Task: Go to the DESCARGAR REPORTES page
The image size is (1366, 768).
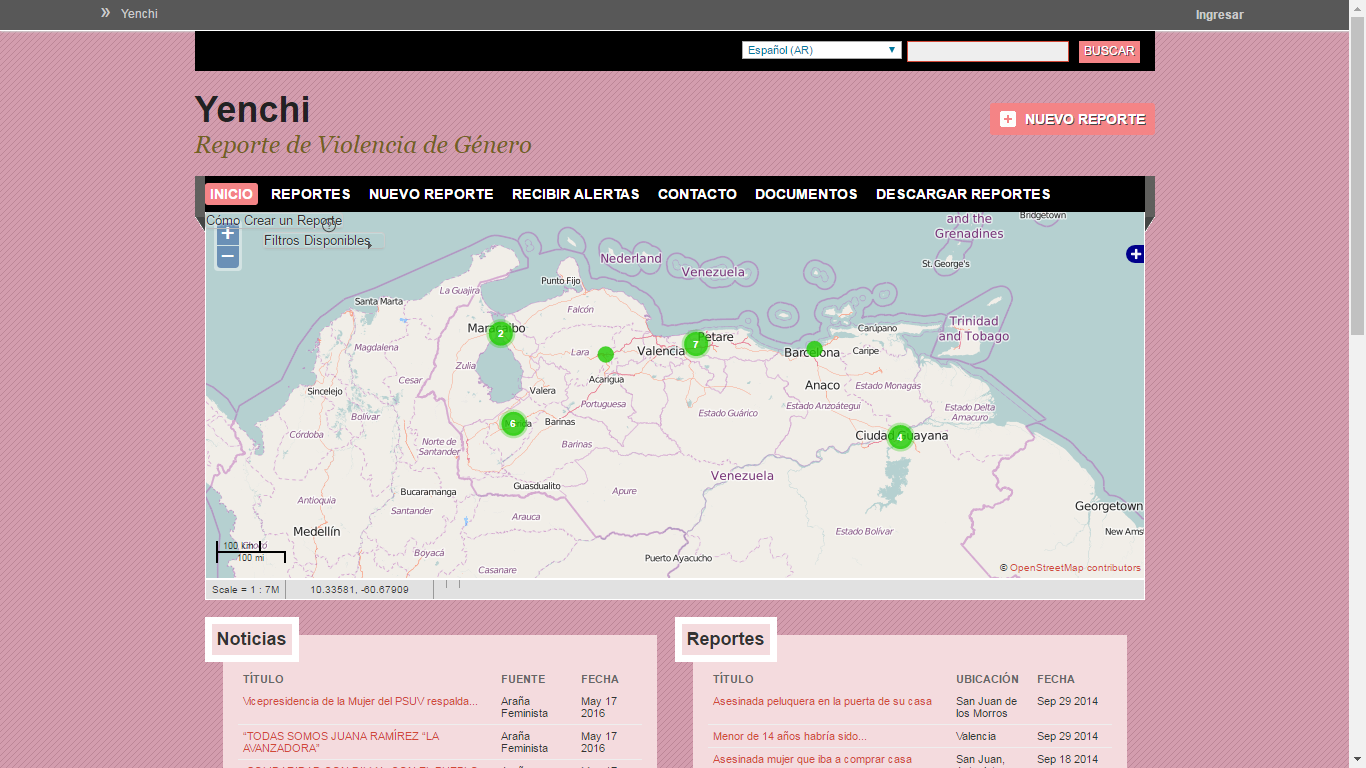Action: click(x=963, y=194)
